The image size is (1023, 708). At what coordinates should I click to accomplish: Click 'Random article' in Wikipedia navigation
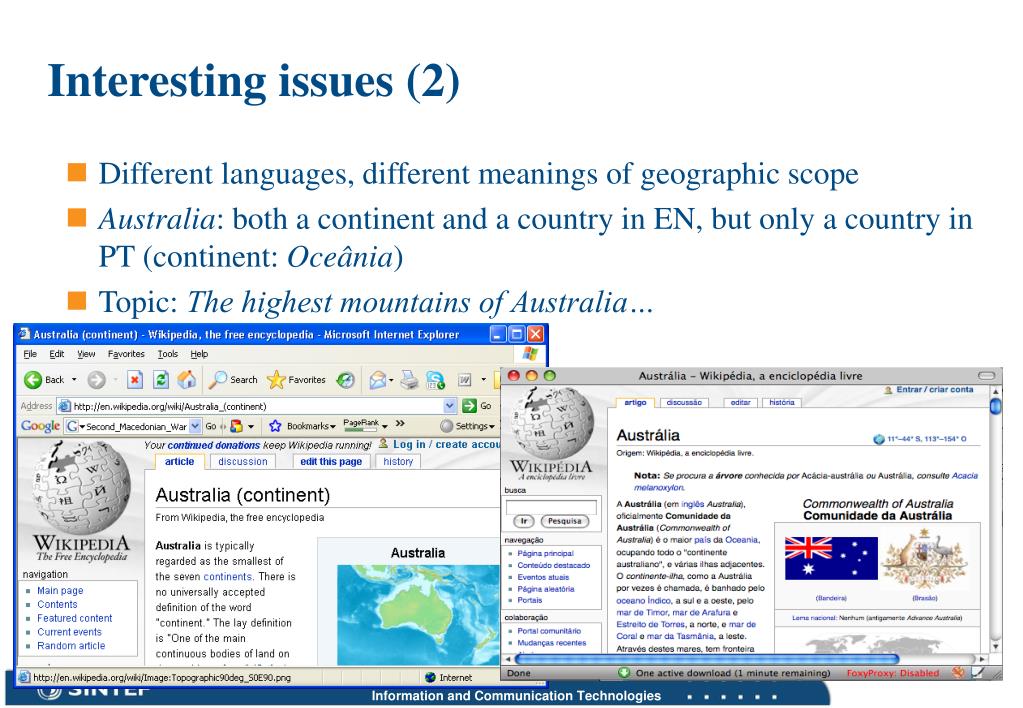[70, 645]
